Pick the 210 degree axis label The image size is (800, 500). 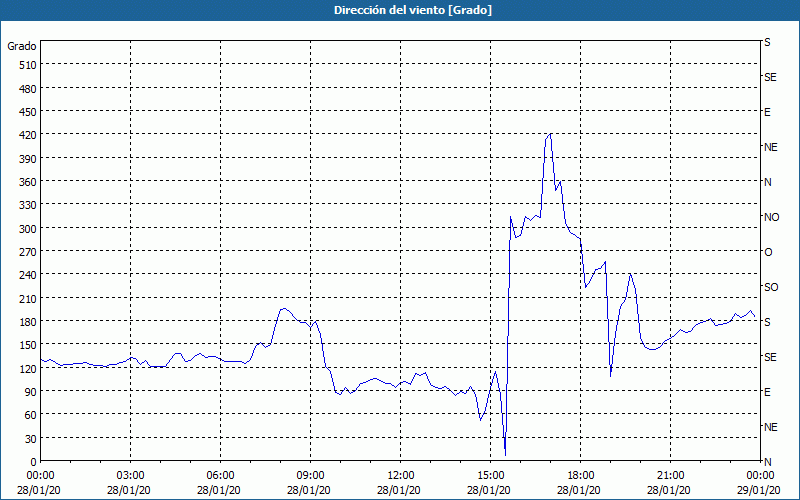[x=29, y=298]
